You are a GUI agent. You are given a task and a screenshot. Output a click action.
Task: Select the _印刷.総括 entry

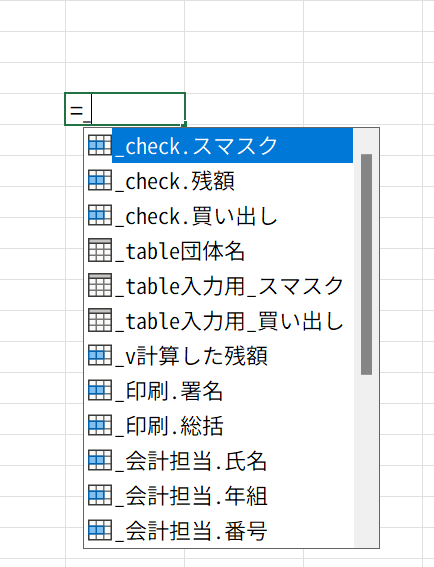click(x=219, y=425)
